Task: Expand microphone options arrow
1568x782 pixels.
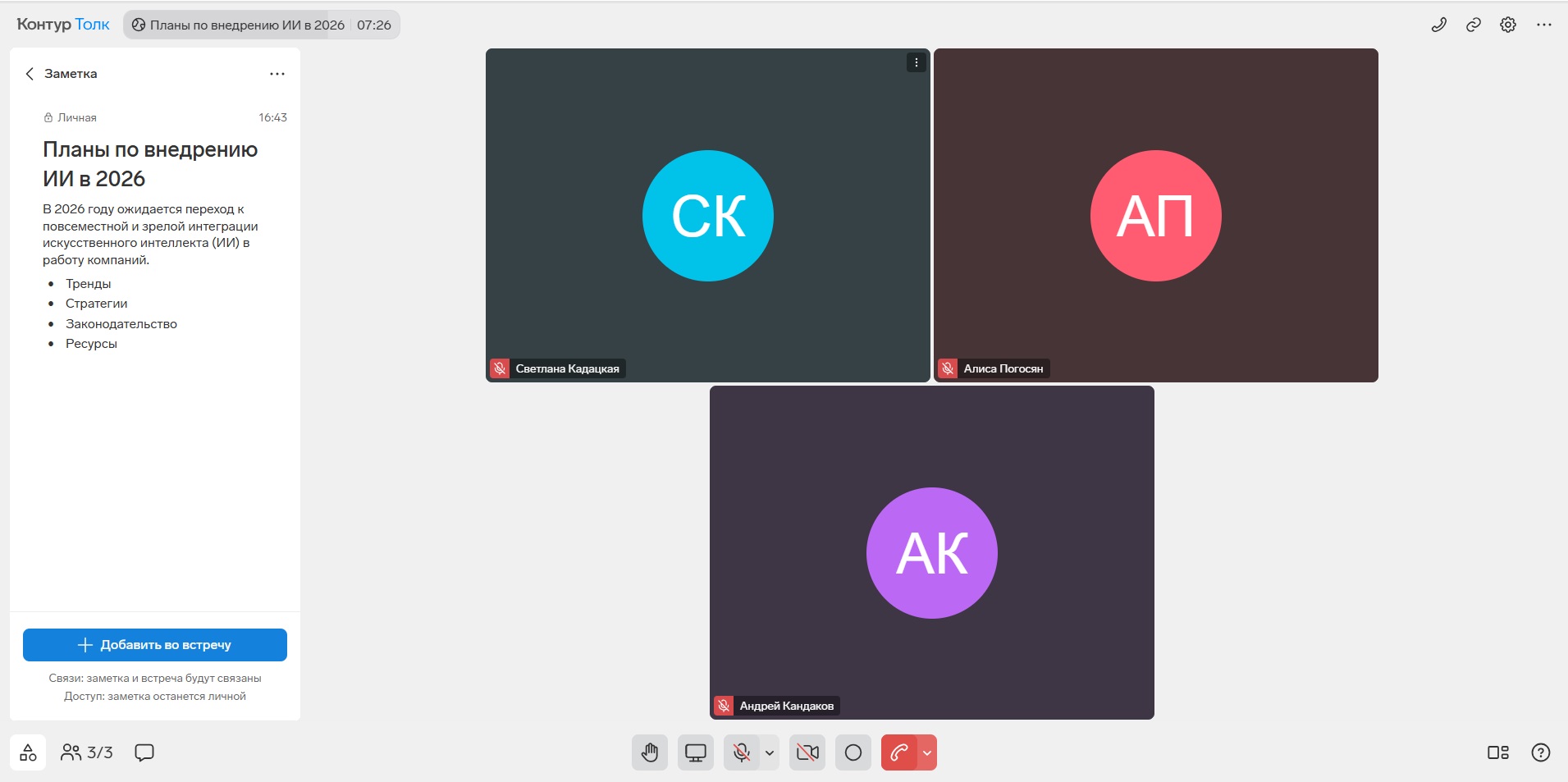Action: coord(770,752)
